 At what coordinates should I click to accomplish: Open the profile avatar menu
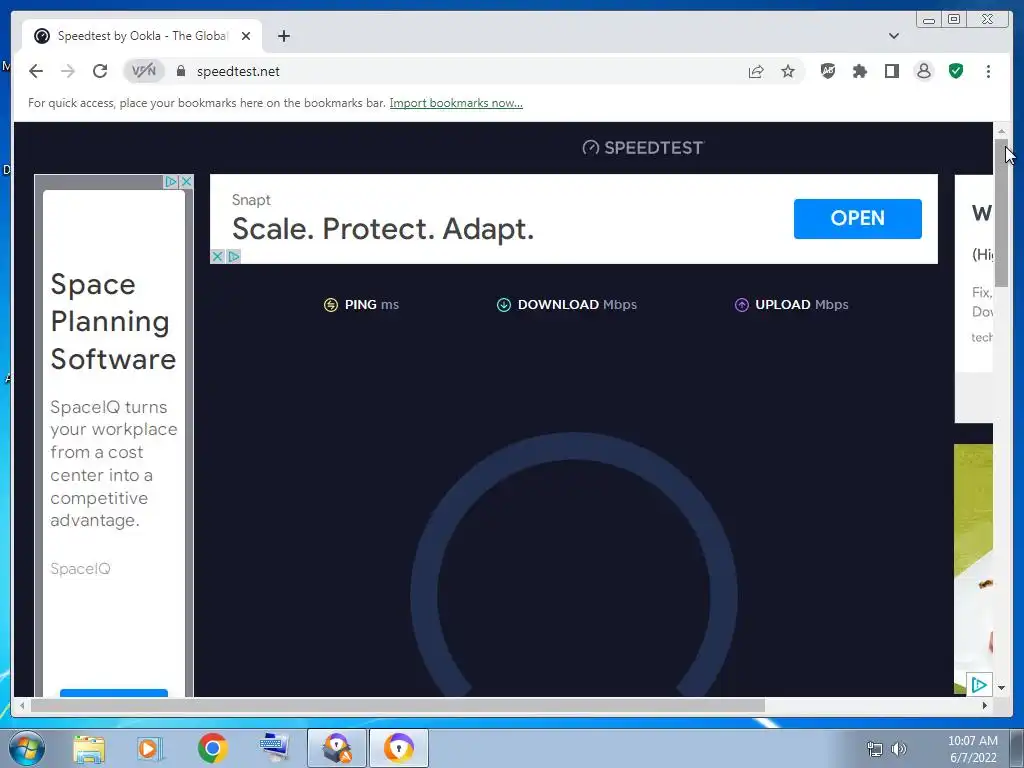pyautogui.click(x=924, y=71)
